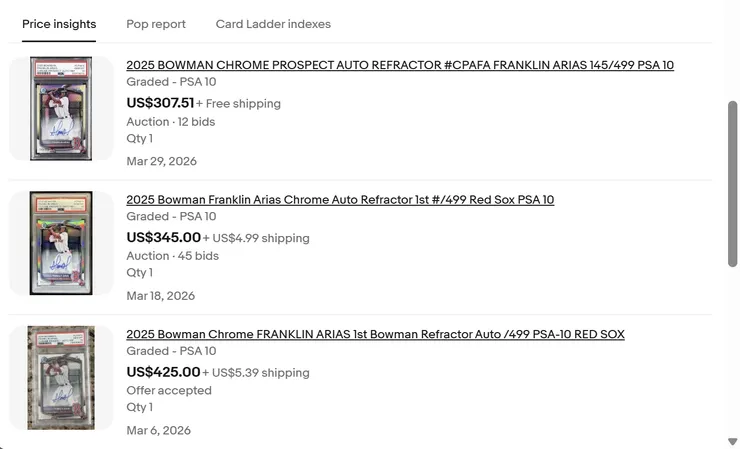The height and width of the screenshot is (449, 740).
Task: Click the Mar 29, 2026 sale date
Action: [161, 161]
